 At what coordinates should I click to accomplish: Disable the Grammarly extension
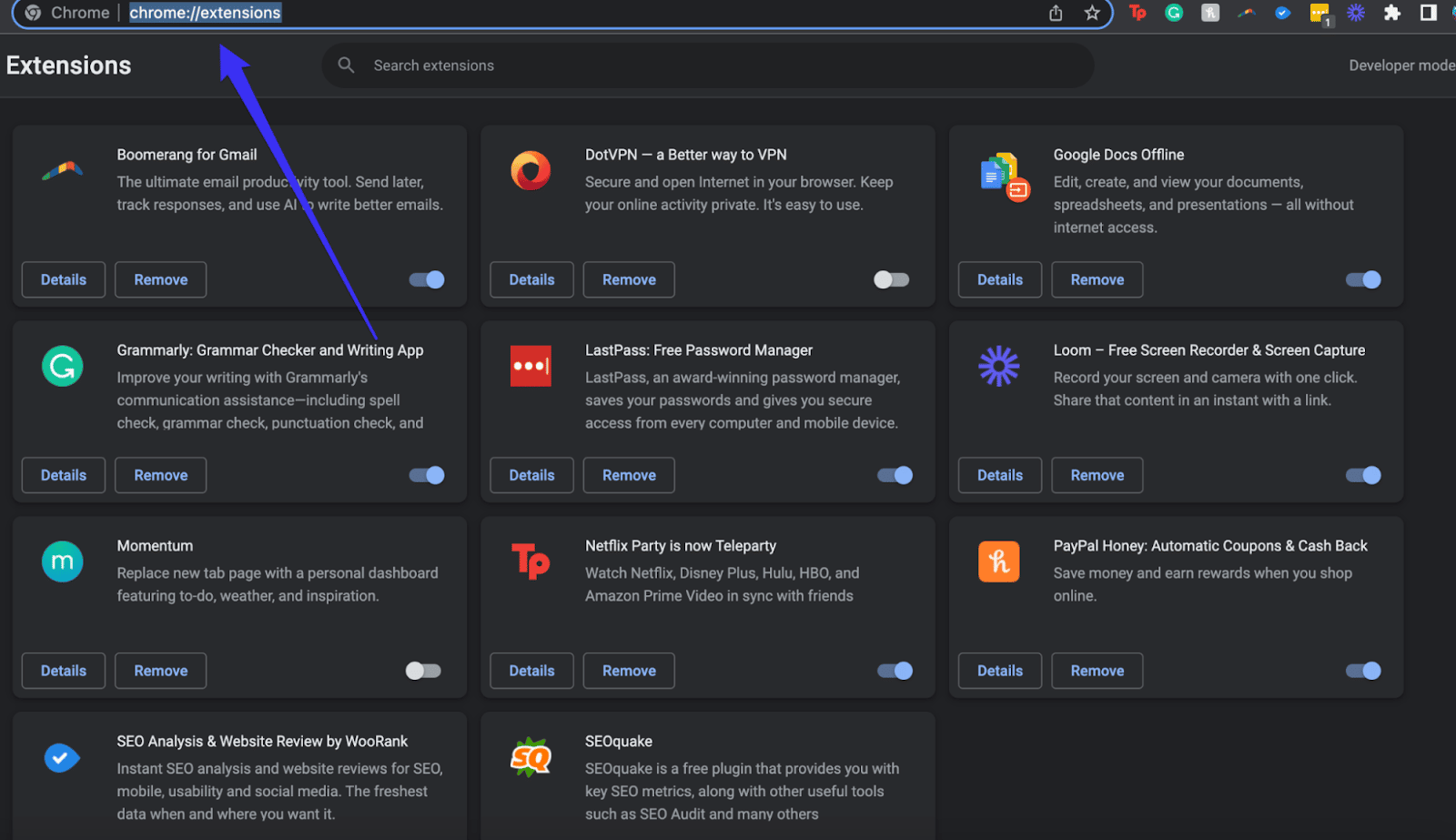pyautogui.click(x=426, y=474)
